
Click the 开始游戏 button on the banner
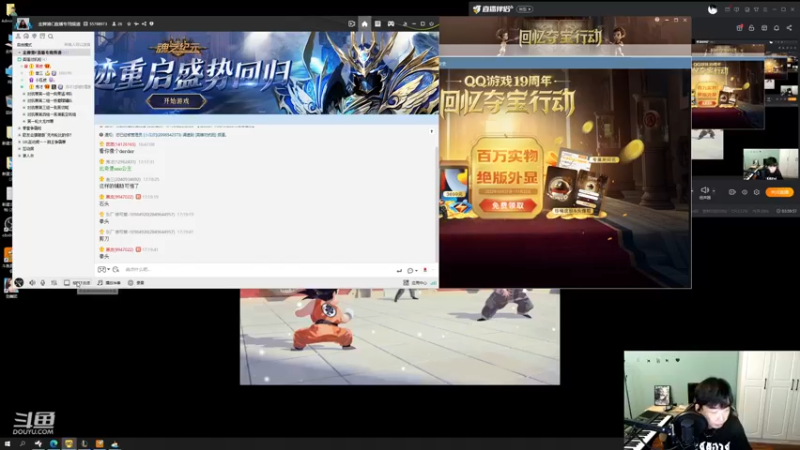point(176,101)
